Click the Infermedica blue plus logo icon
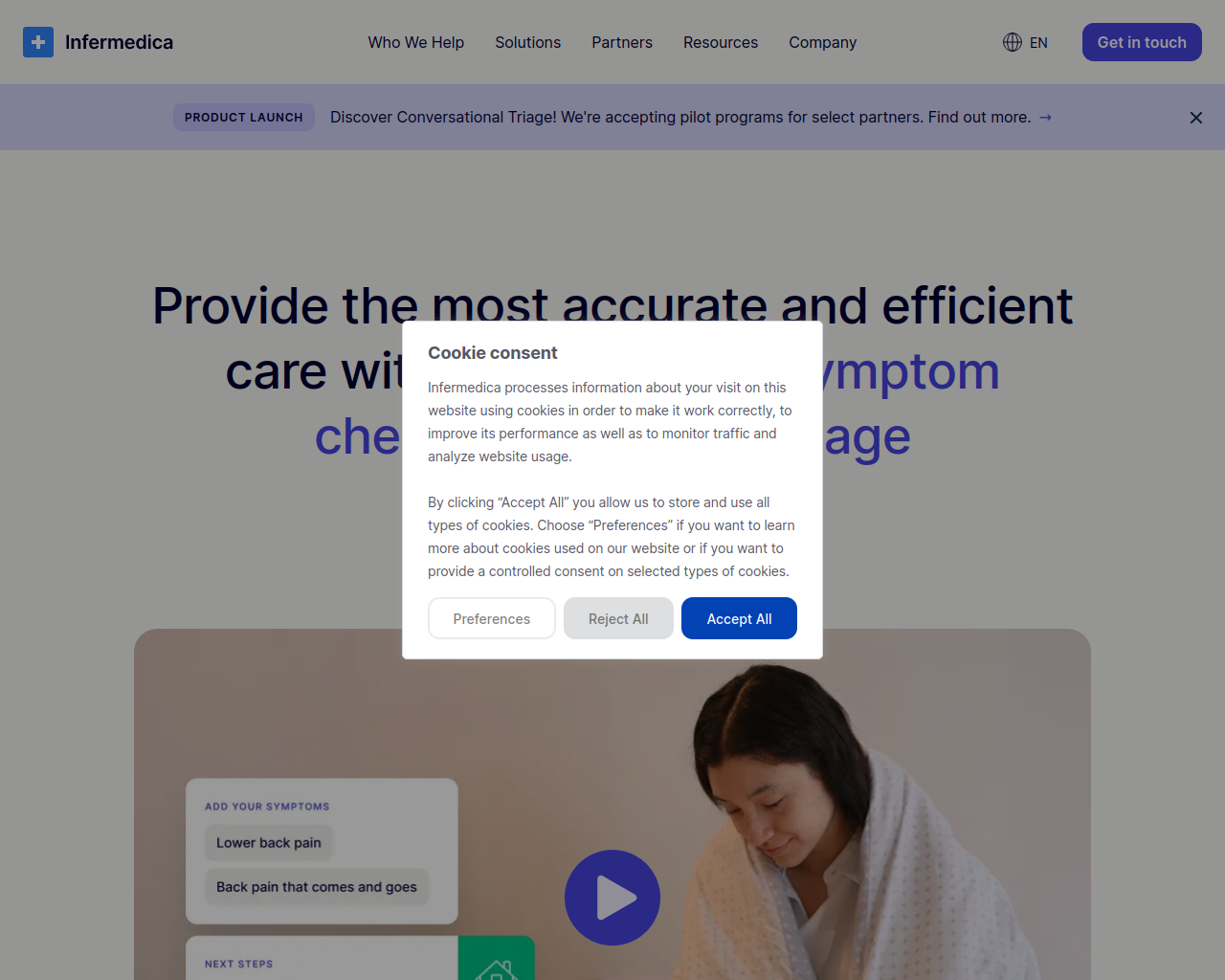The width and height of the screenshot is (1225, 980). pos(38,42)
